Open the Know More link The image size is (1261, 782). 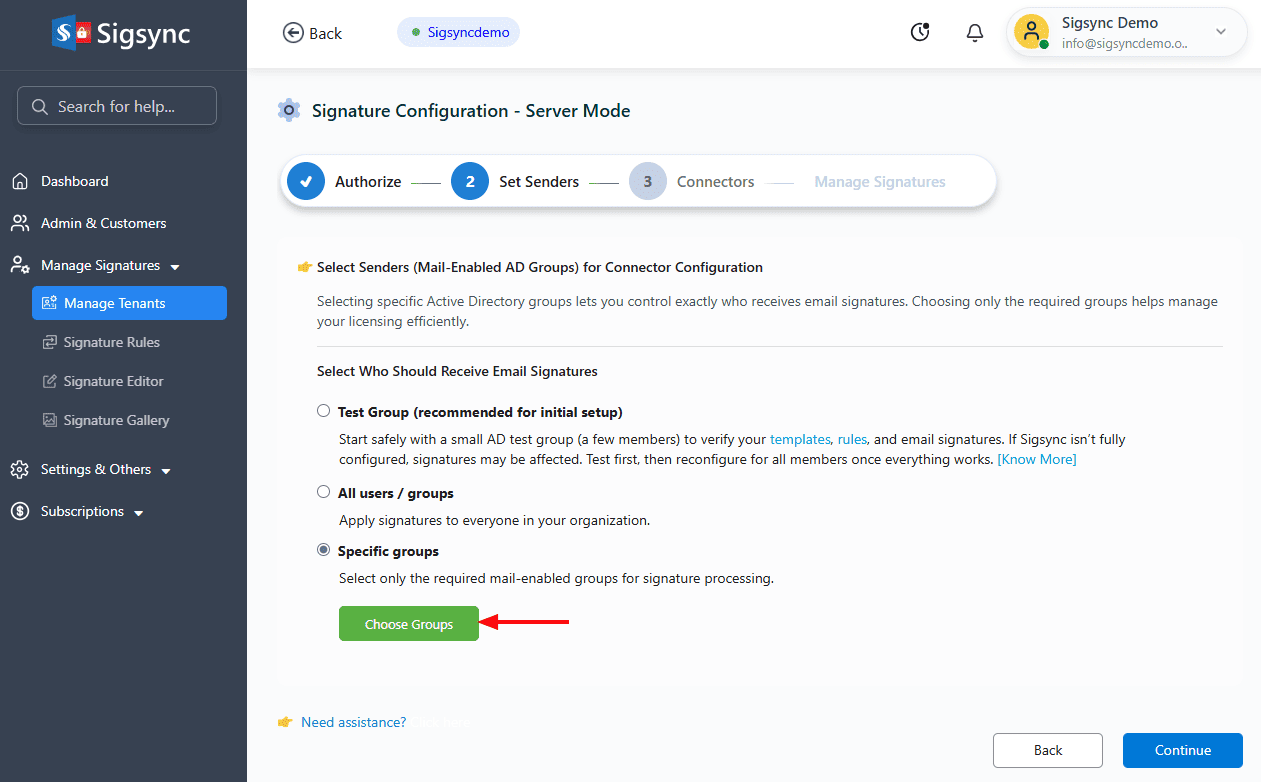pos(1037,459)
